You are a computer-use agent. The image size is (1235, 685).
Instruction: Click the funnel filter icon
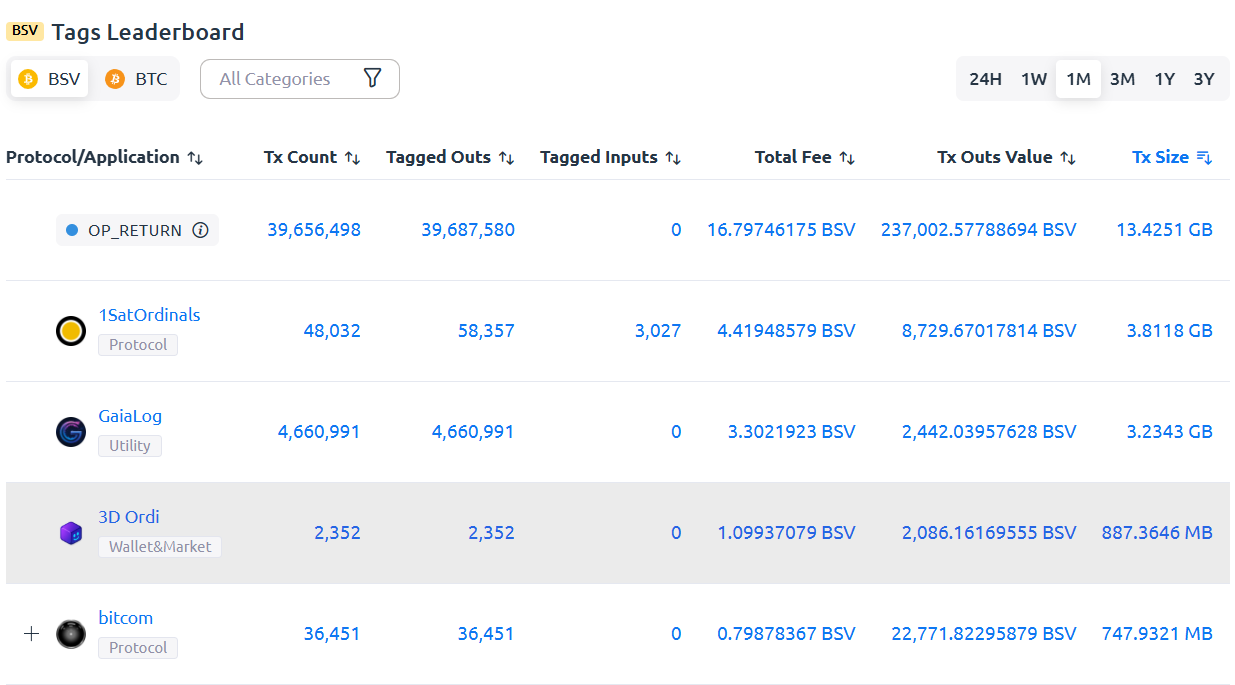pyautogui.click(x=372, y=78)
